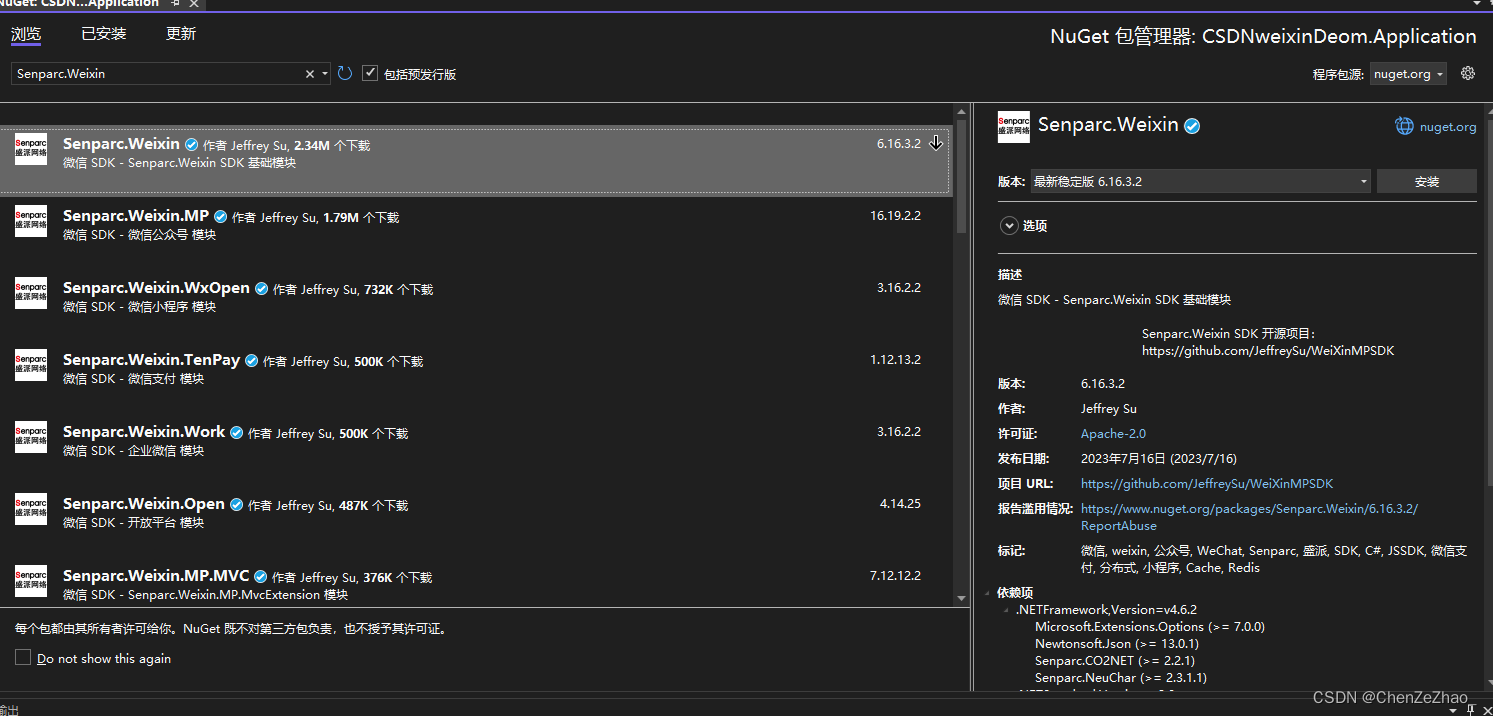Clear the search box with the X icon

coord(310,74)
